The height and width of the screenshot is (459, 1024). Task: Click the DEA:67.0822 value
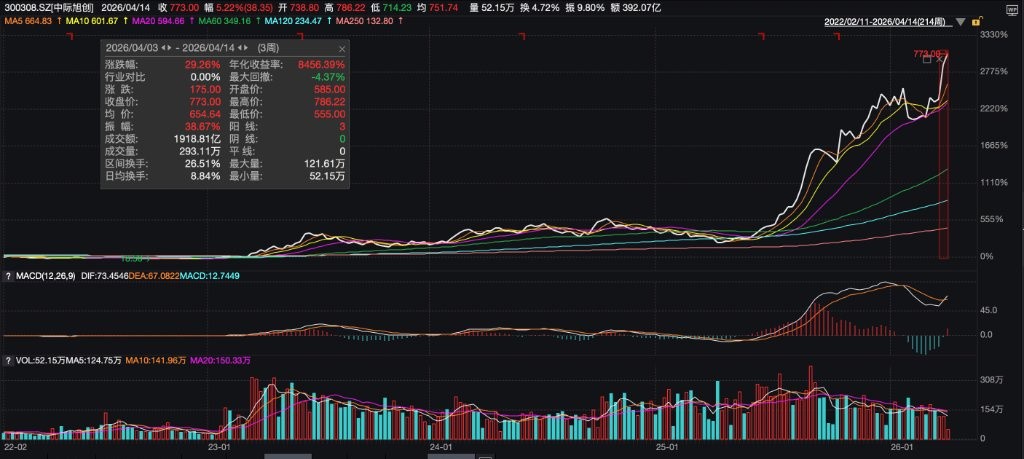click(153, 277)
